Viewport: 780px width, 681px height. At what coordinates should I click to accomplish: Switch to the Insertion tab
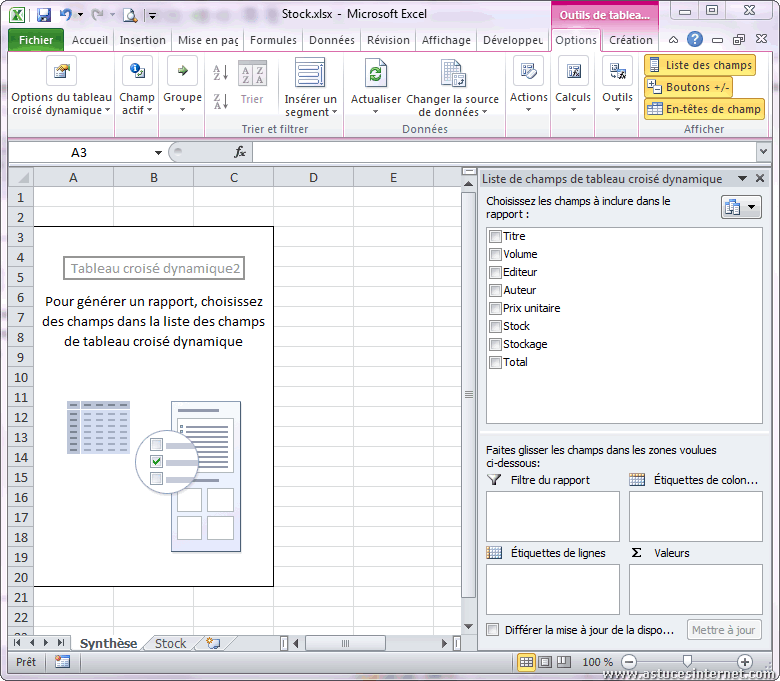tap(142, 40)
